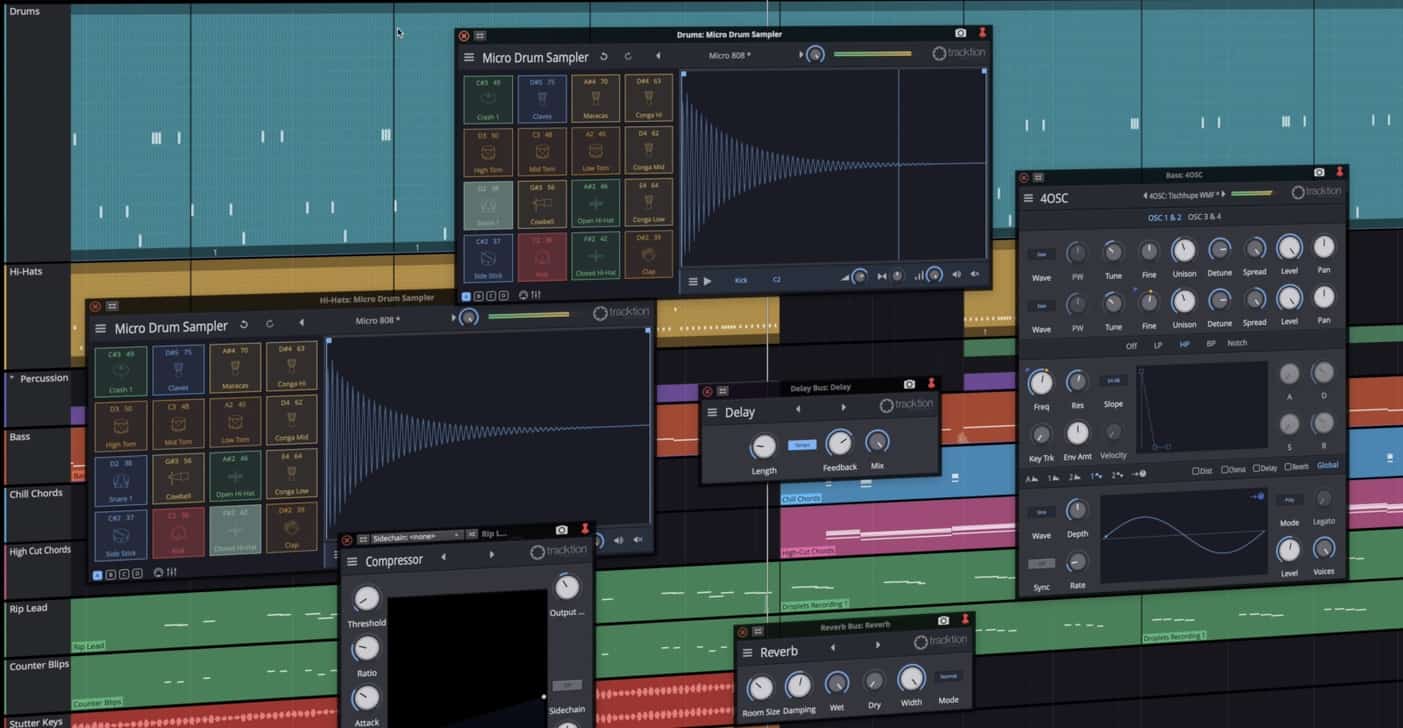Click the camera snapshot icon on the 4OSC window
The image size is (1403, 728).
pyautogui.click(x=1319, y=173)
